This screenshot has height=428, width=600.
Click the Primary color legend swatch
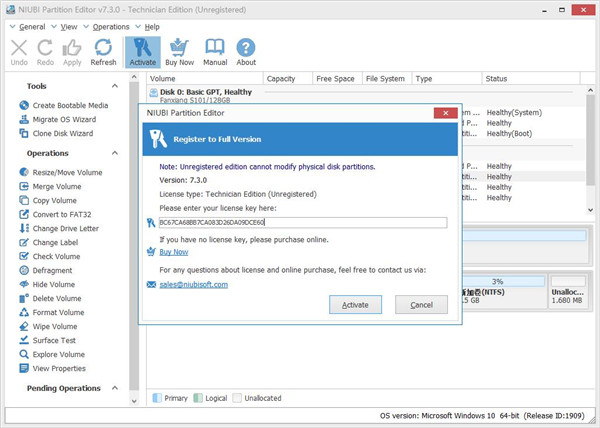coord(157,397)
